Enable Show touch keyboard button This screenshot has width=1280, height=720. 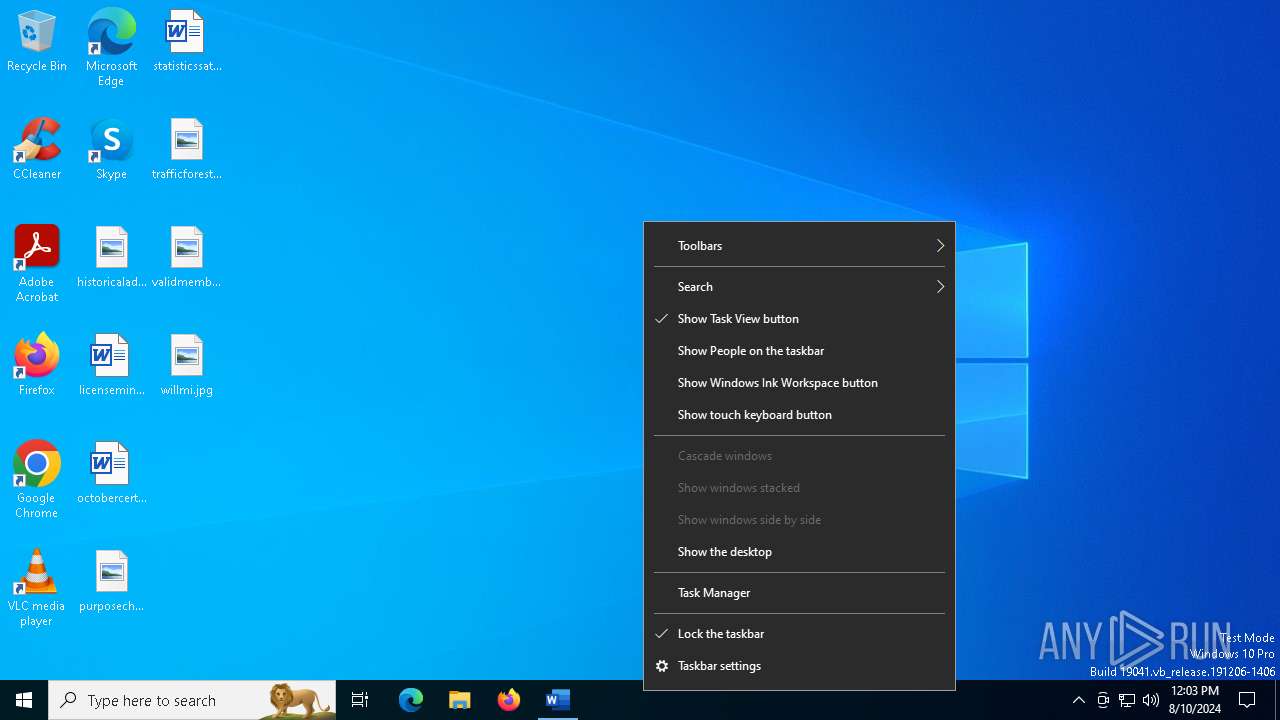(799, 415)
